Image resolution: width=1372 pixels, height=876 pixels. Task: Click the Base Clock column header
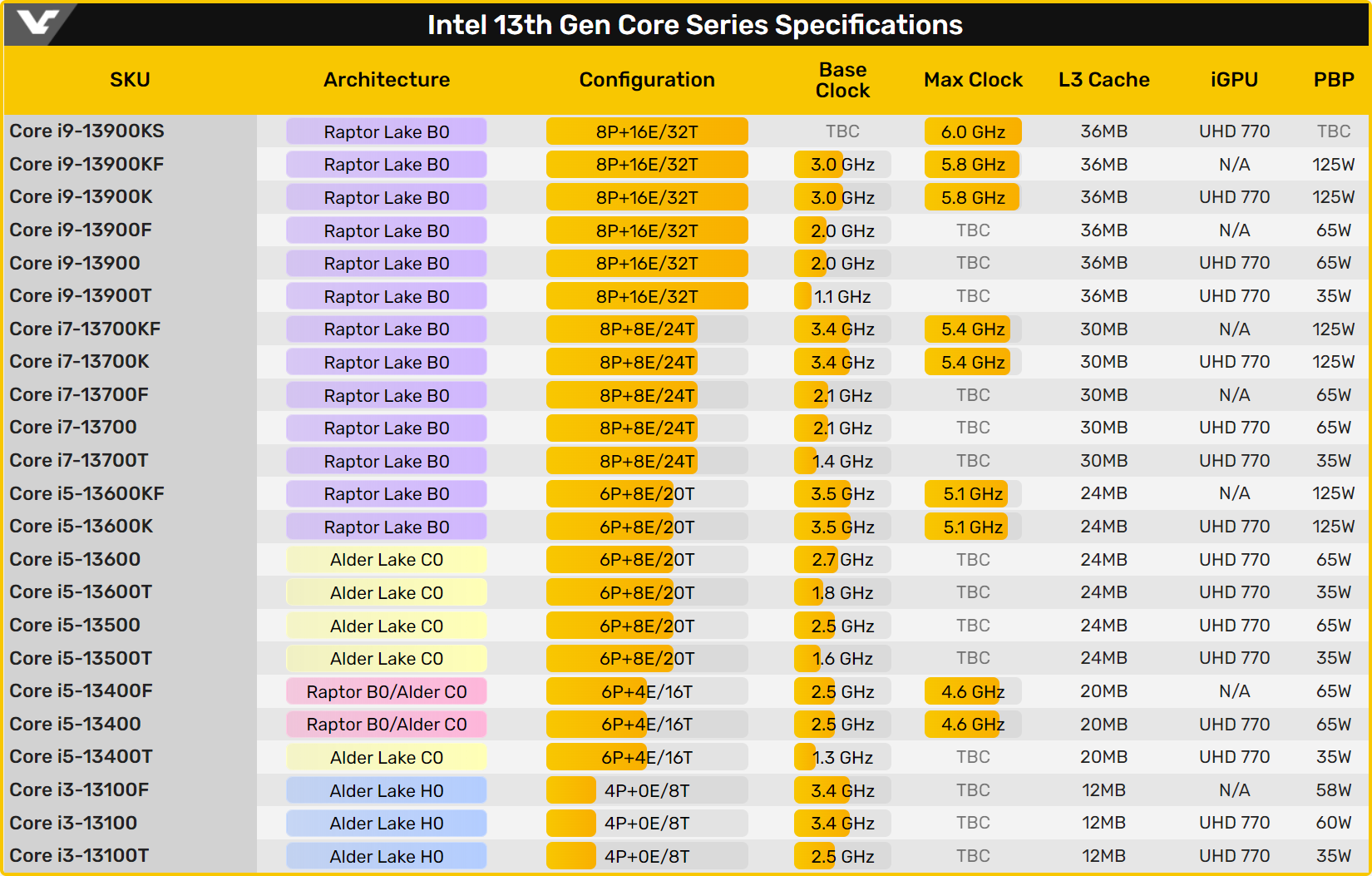[842, 80]
